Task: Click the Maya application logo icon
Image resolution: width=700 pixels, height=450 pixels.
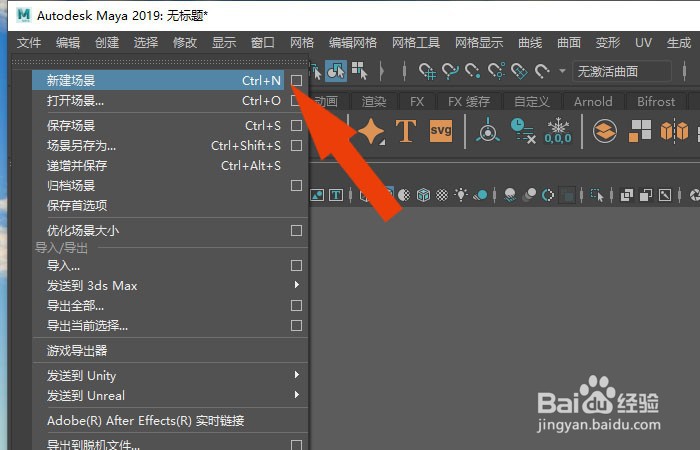Action: click(x=24, y=15)
